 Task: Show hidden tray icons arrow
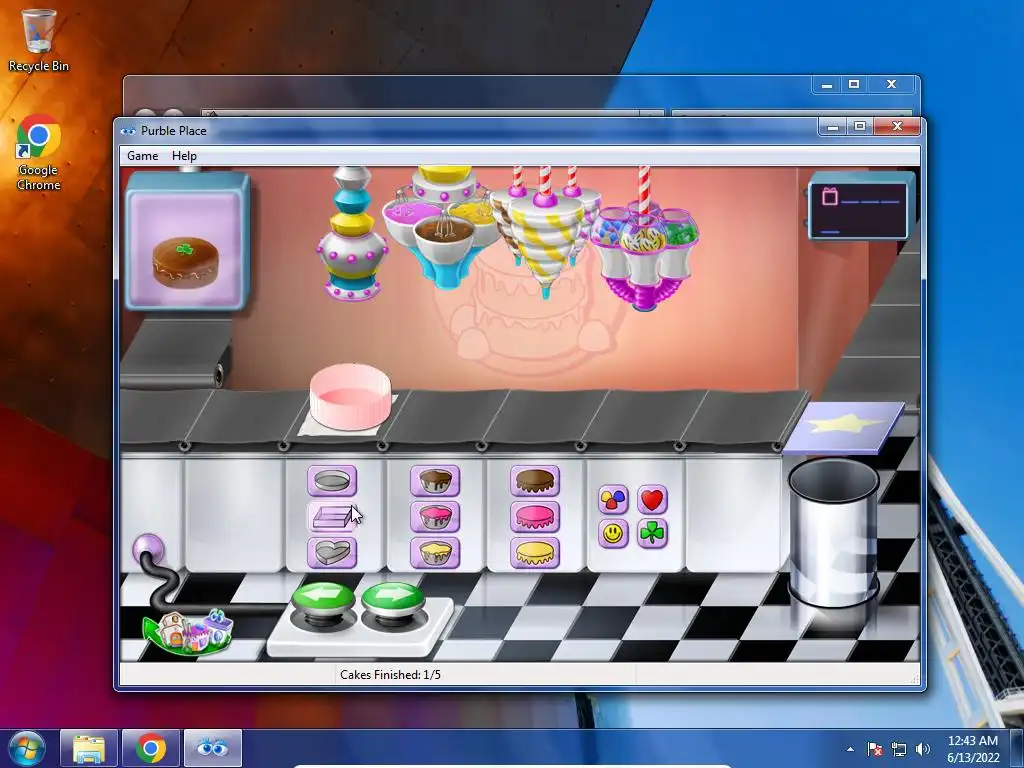(x=850, y=749)
